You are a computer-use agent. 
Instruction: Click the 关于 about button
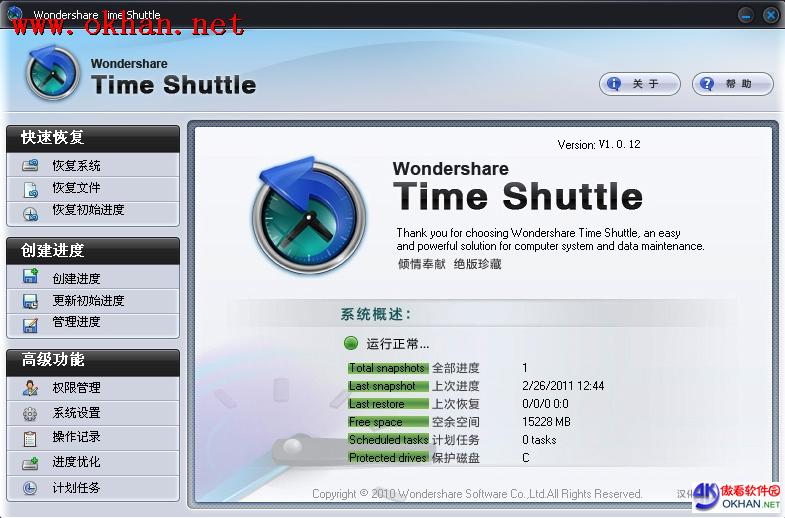640,84
